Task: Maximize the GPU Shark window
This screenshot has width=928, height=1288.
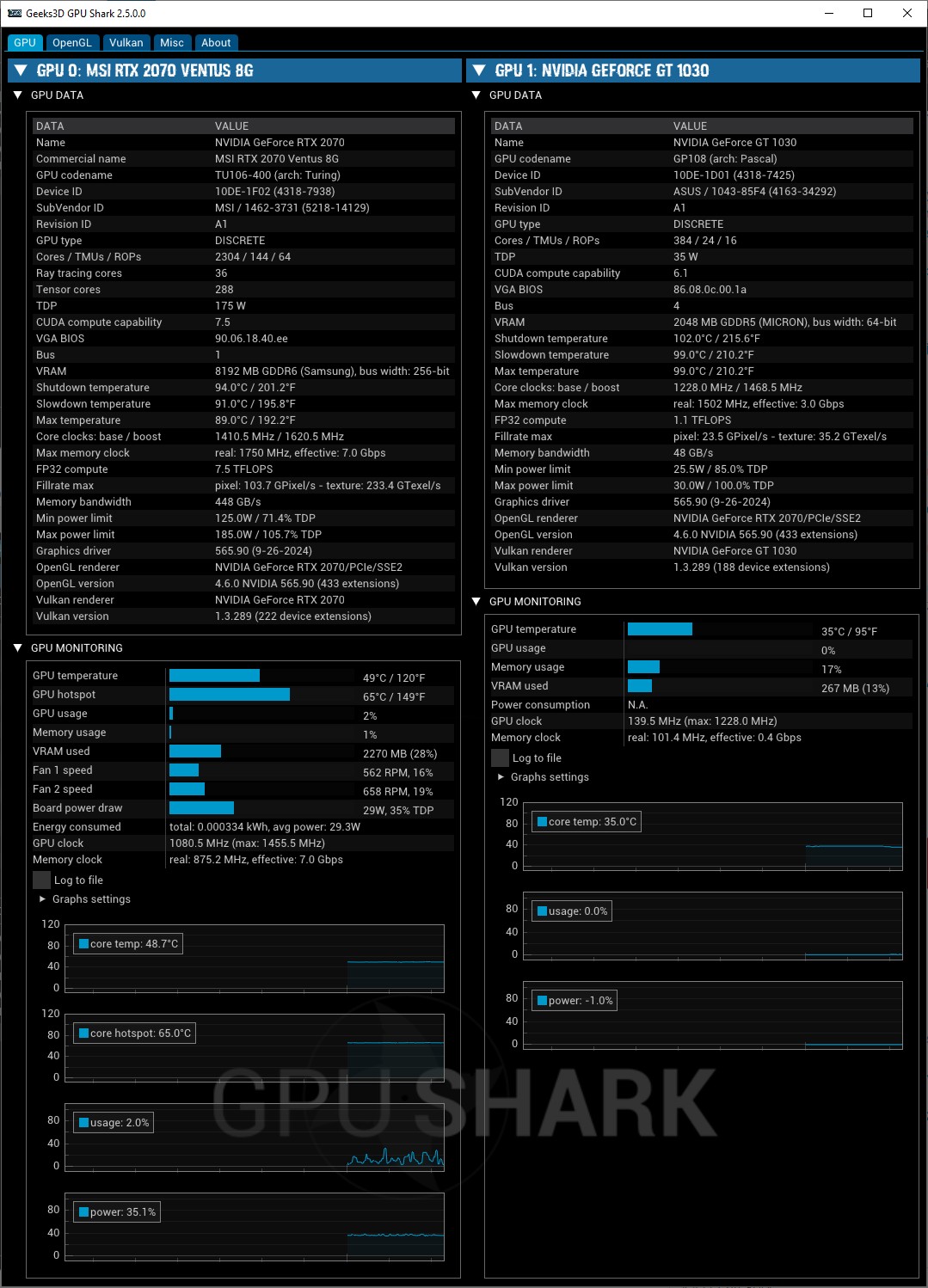Action: [868, 13]
